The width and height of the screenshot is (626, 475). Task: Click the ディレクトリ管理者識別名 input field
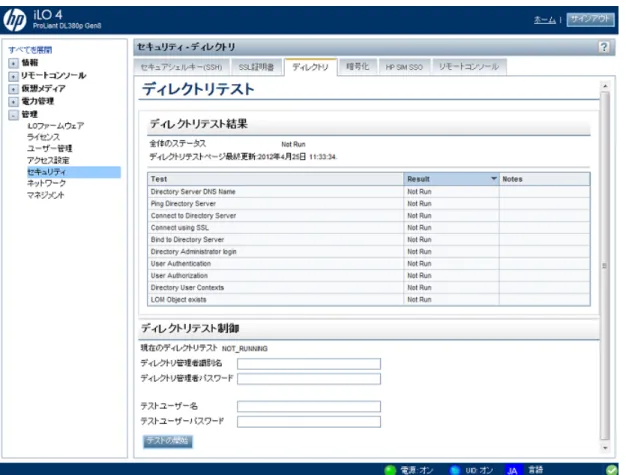click(309, 364)
